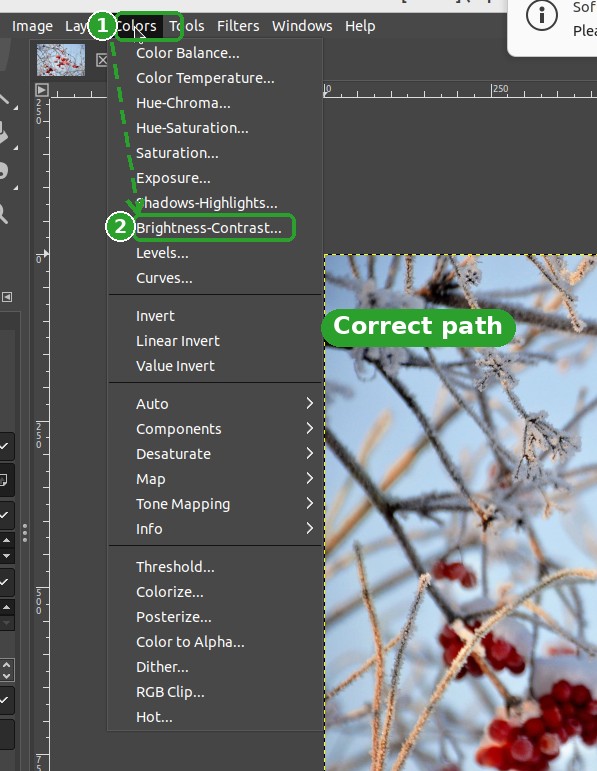Open the Image menu in menu bar
The height and width of the screenshot is (771, 597).
[x=32, y=26]
